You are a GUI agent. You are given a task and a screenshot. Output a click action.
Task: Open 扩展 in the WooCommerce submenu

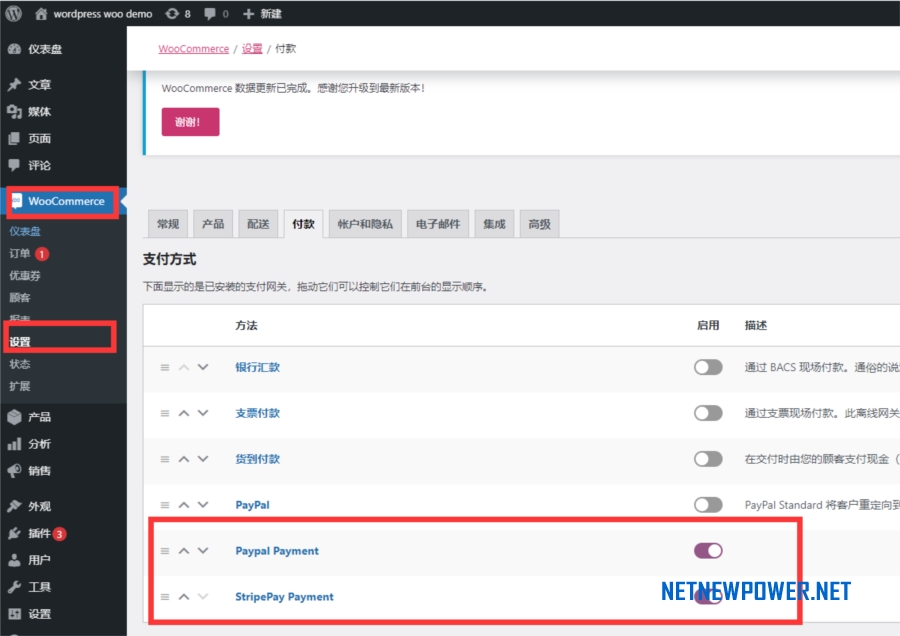[x=20, y=386]
